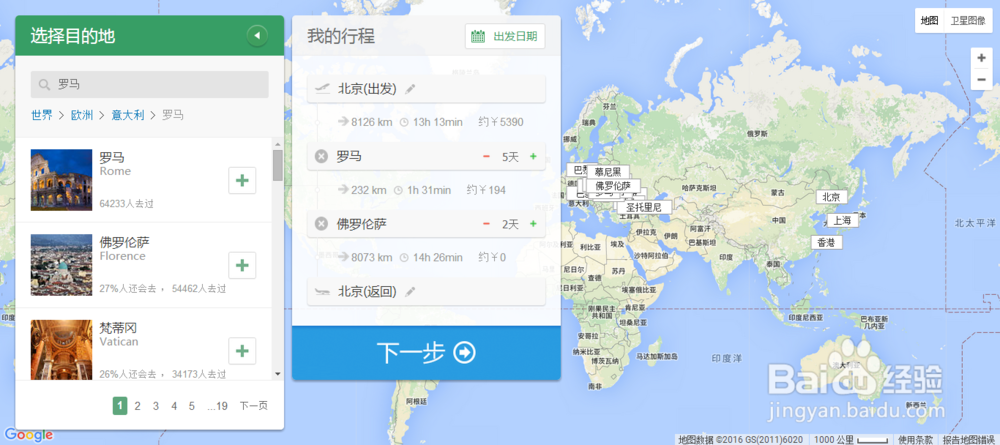Click the departure plane icon beside 北京(出发)
This screenshot has width=1000, height=445.
click(323, 89)
